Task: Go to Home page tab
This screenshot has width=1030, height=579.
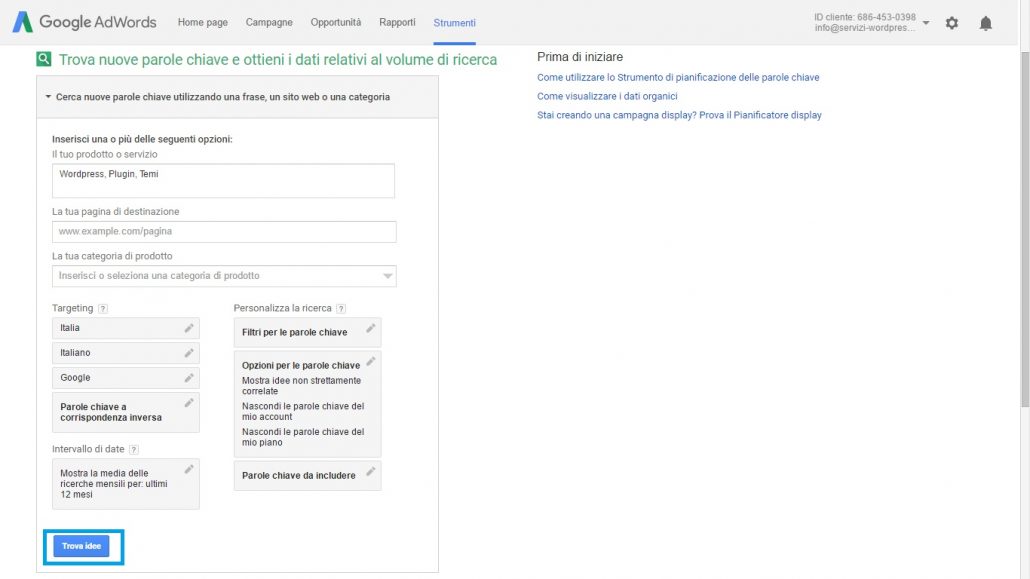Action: [x=202, y=22]
